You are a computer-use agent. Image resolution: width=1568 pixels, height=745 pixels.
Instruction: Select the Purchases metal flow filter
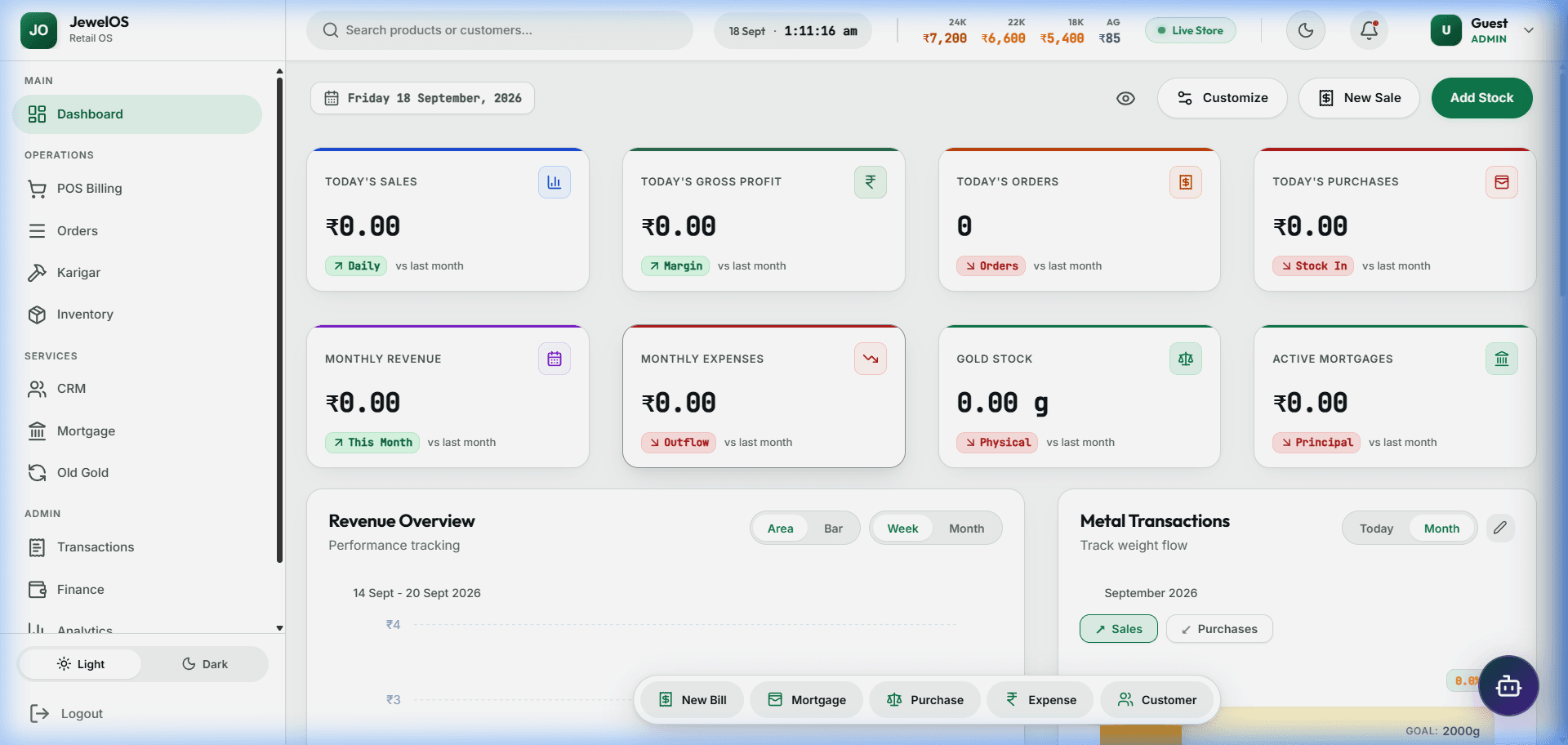(1219, 629)
